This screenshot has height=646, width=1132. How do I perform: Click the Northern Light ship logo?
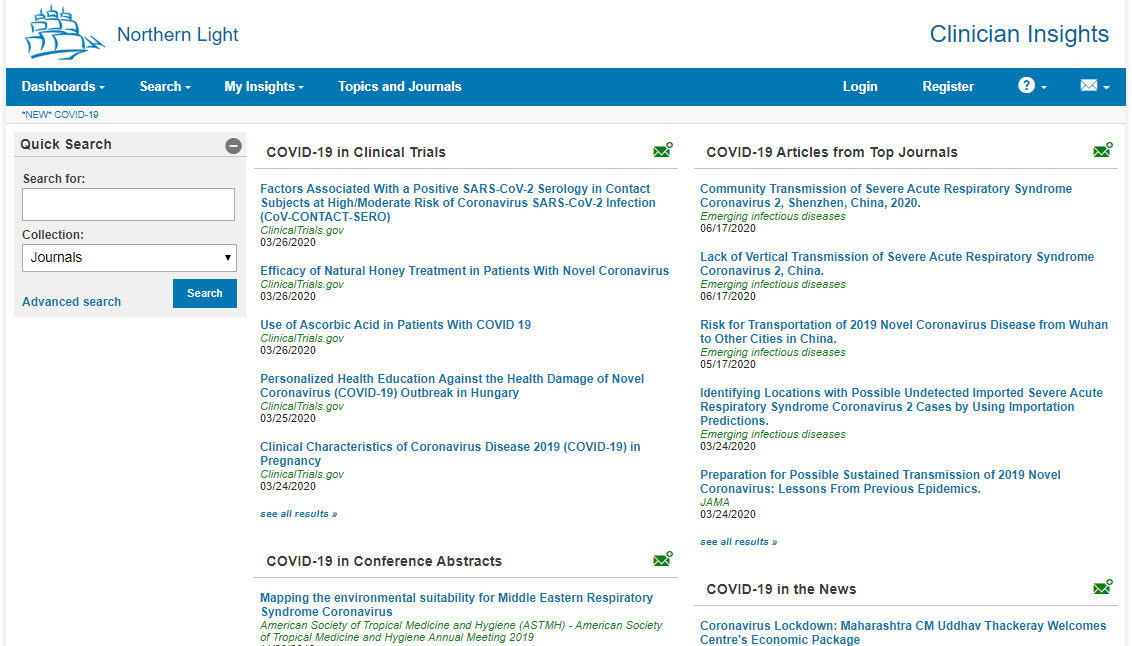[x=64, y=34]
